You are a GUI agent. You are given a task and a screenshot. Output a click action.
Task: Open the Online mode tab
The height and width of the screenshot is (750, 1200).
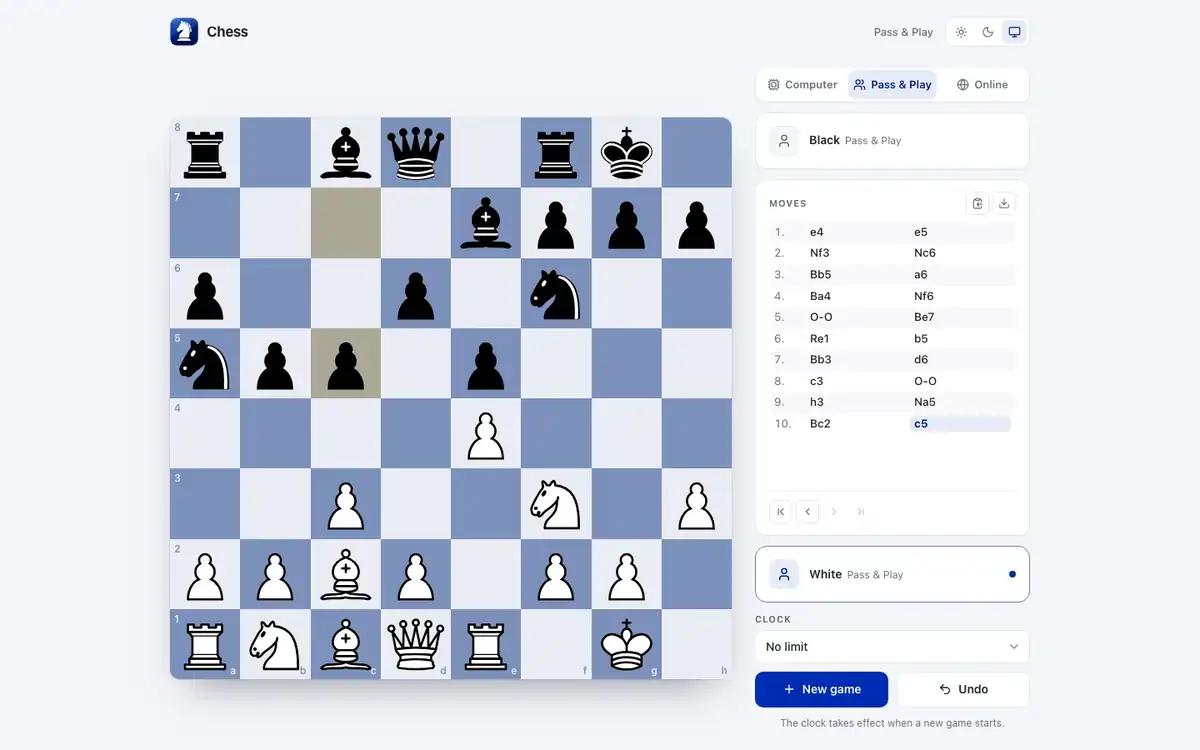pyautogui.click(x=982, y=85)
